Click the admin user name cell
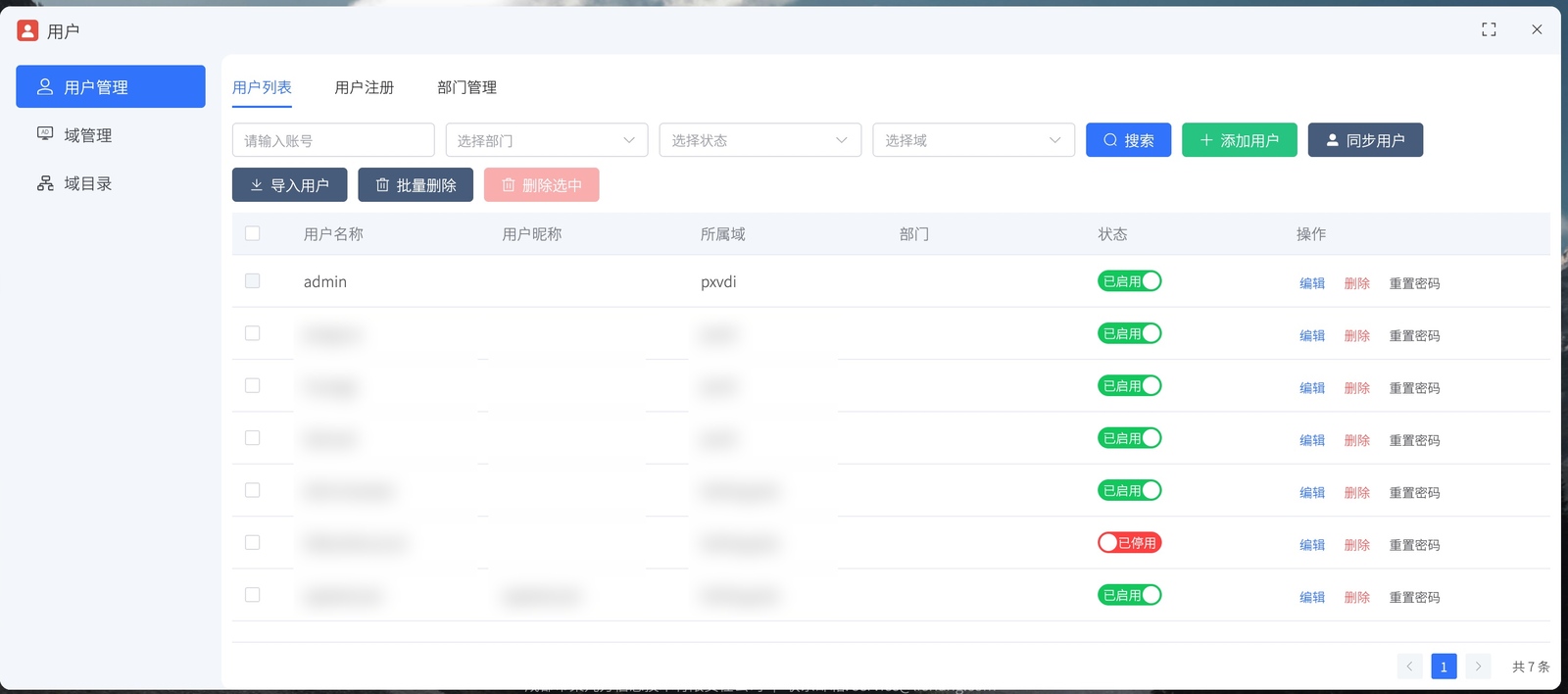 click(325, 281)
